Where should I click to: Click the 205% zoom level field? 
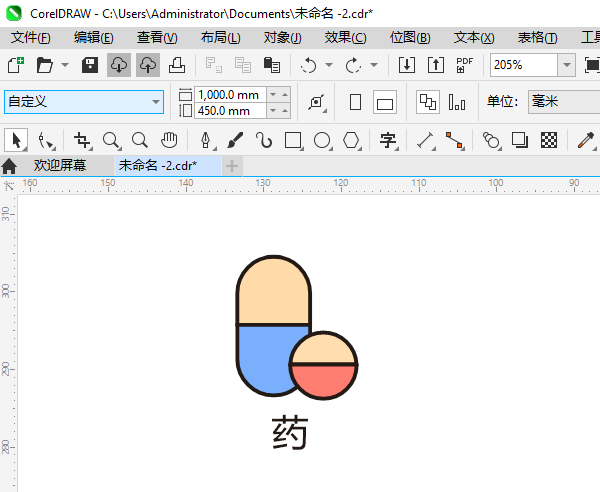[x=523, y=65]
